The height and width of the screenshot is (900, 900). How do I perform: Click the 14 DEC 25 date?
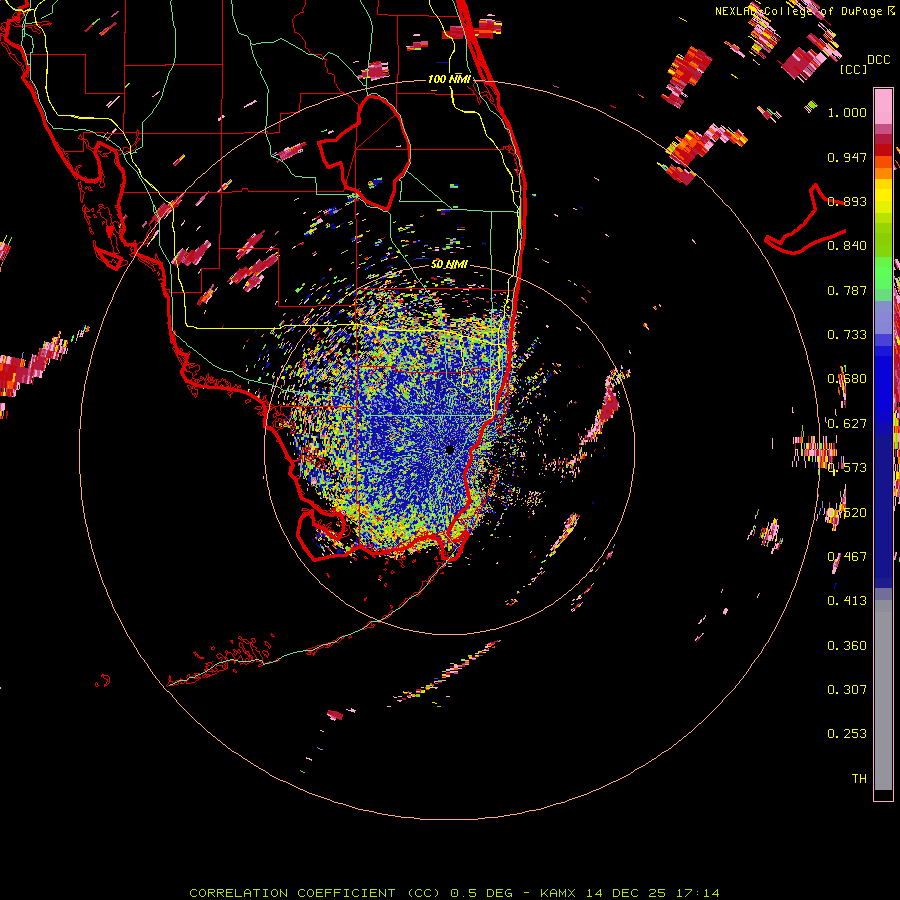[x=626, y=893]
